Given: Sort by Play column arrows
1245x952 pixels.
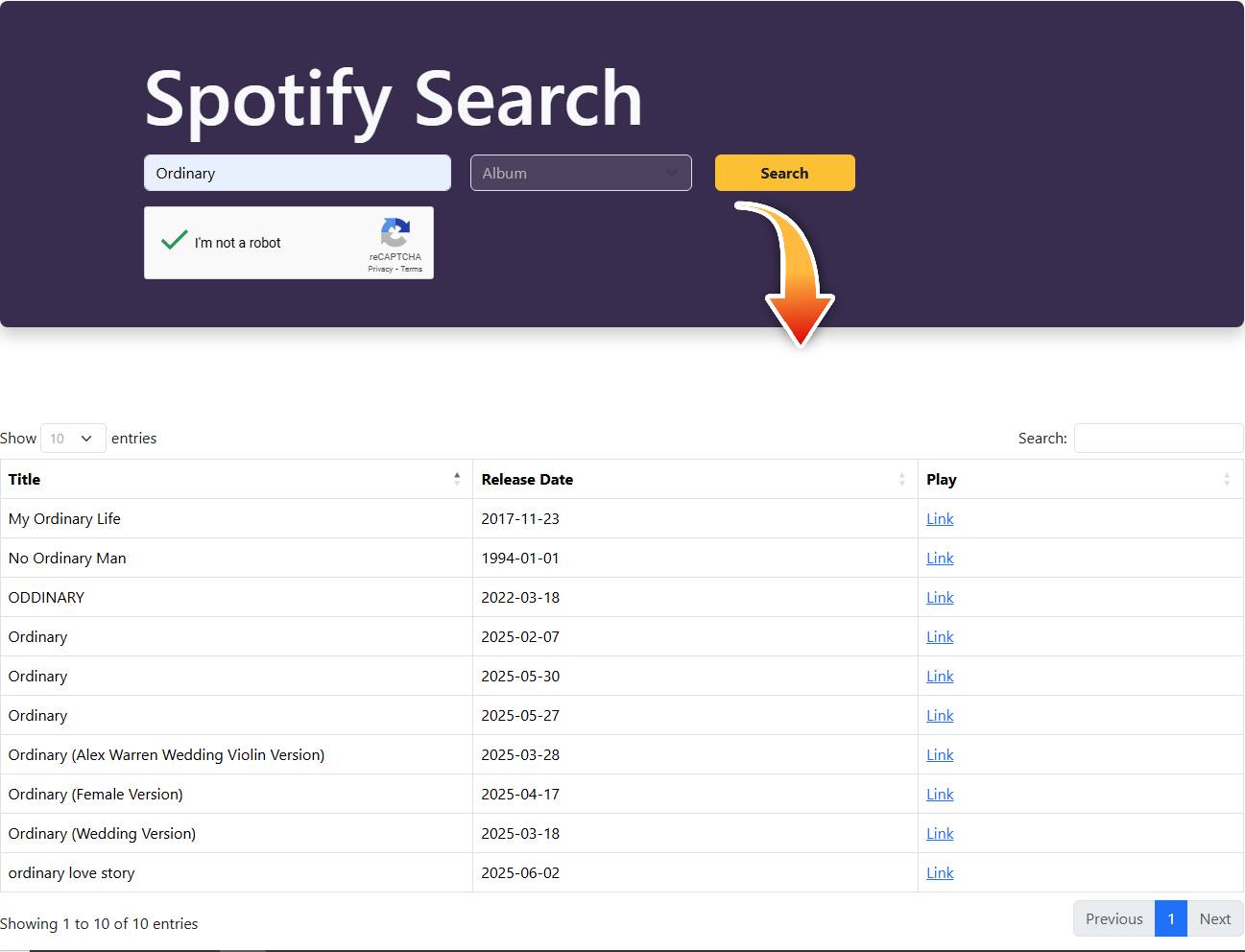Looking at the screenshot, I should pyautogui.click(x=1227, y=479).
